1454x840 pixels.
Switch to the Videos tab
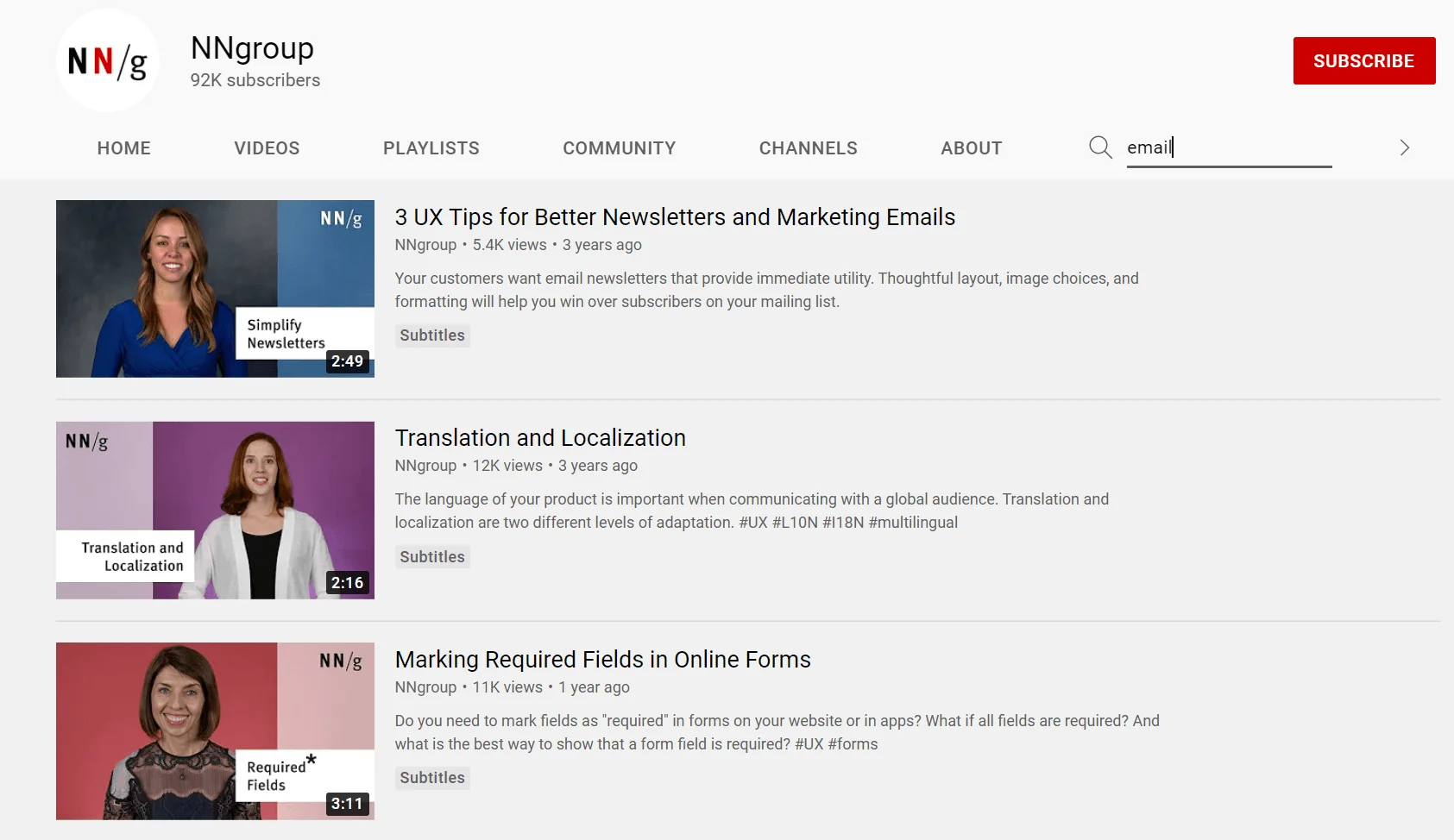click(267, 148)
